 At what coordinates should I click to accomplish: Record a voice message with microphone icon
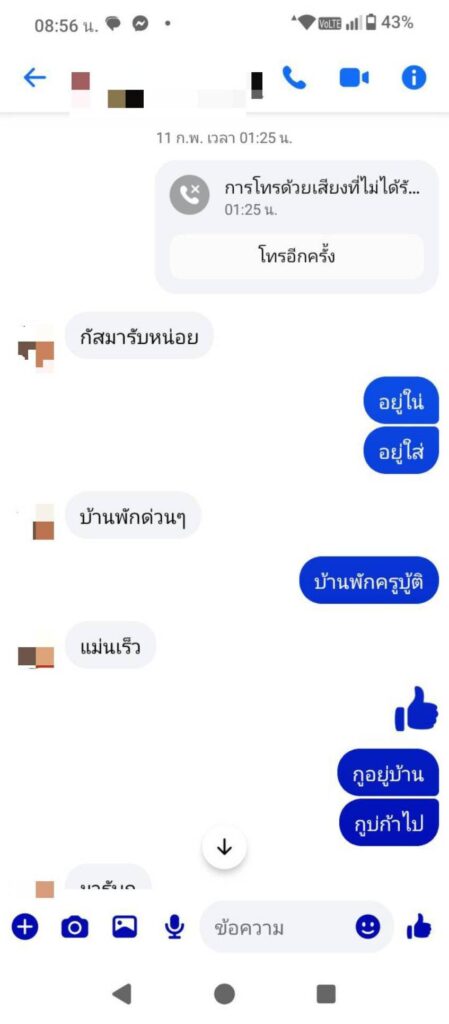(174, 926)
